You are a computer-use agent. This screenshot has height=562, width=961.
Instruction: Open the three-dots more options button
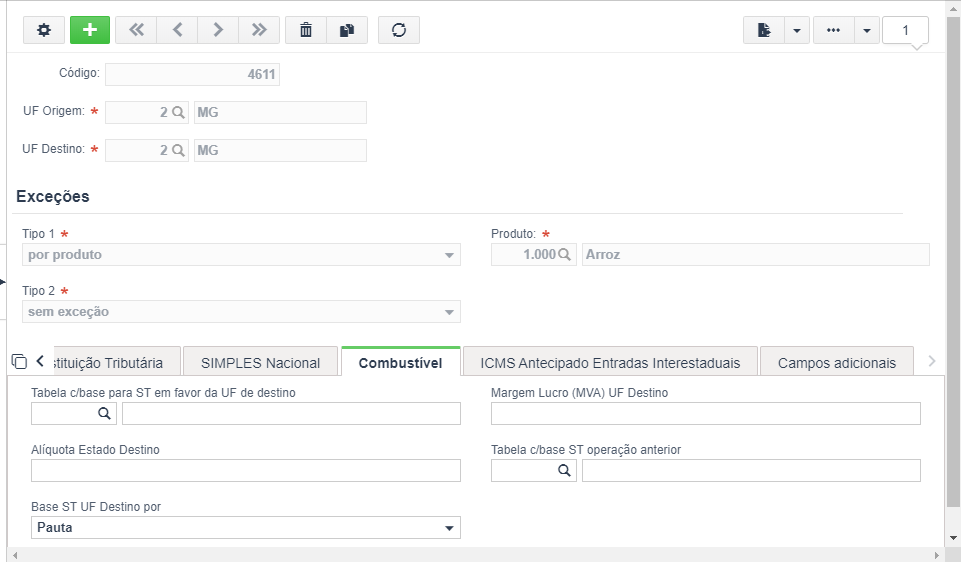[834, 30]
